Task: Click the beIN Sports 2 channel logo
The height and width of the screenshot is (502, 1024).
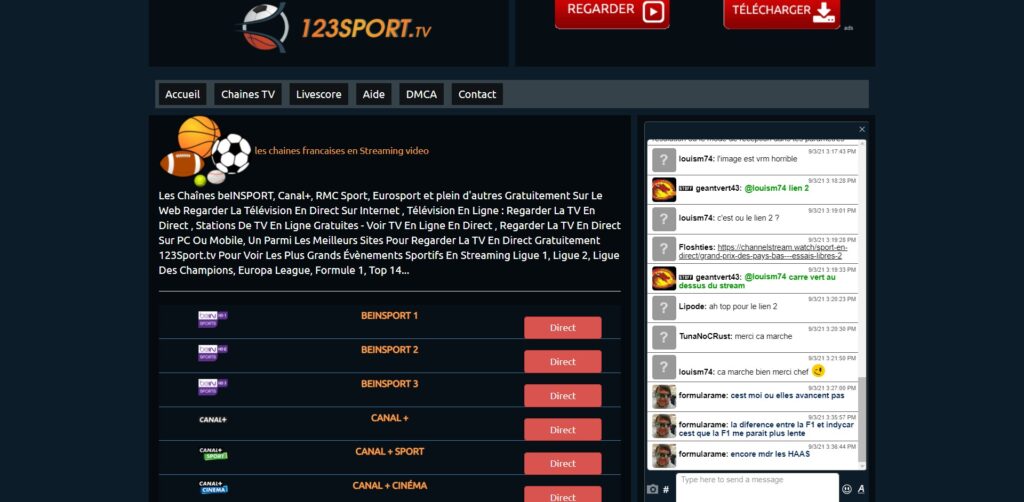Action: (212, 353)
